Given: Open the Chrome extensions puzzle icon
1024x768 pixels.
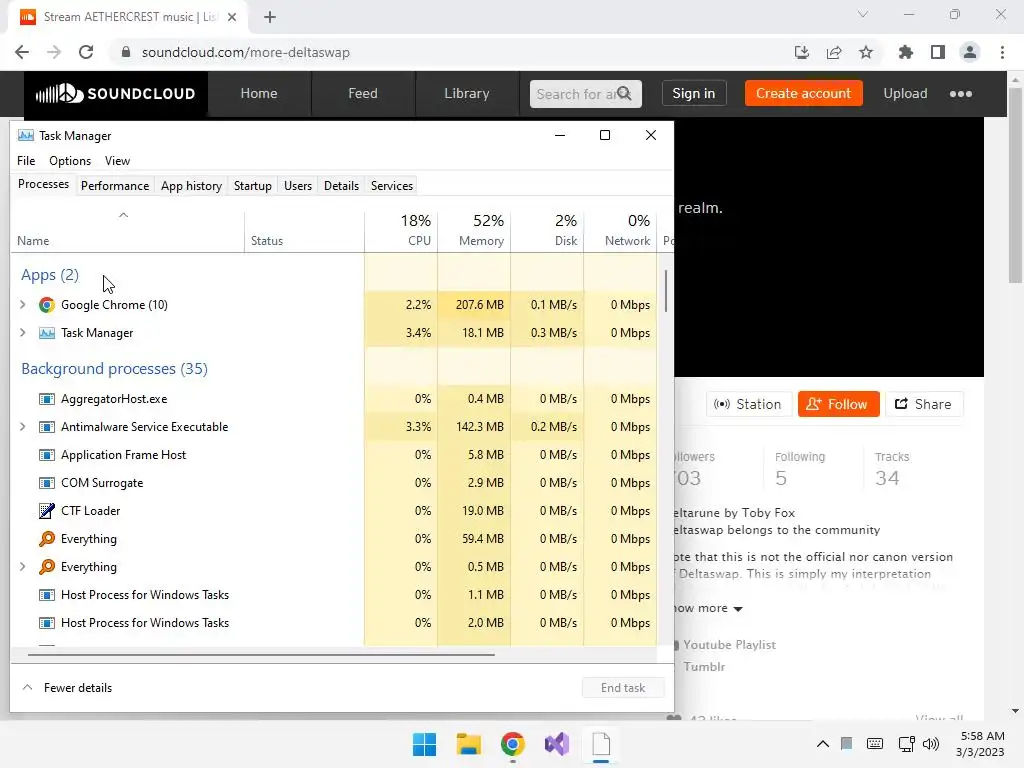Looking at the screenshot, I should [906, 52].
